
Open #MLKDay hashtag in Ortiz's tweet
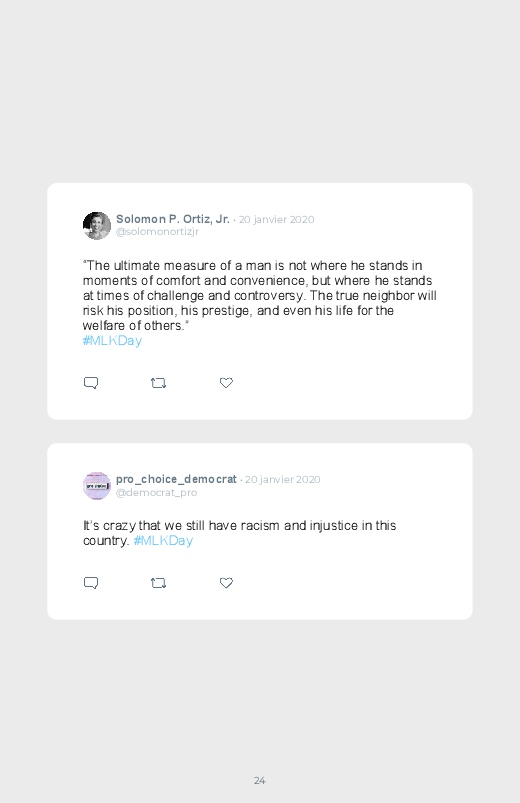pyautogui.click(x=112, y=341)
